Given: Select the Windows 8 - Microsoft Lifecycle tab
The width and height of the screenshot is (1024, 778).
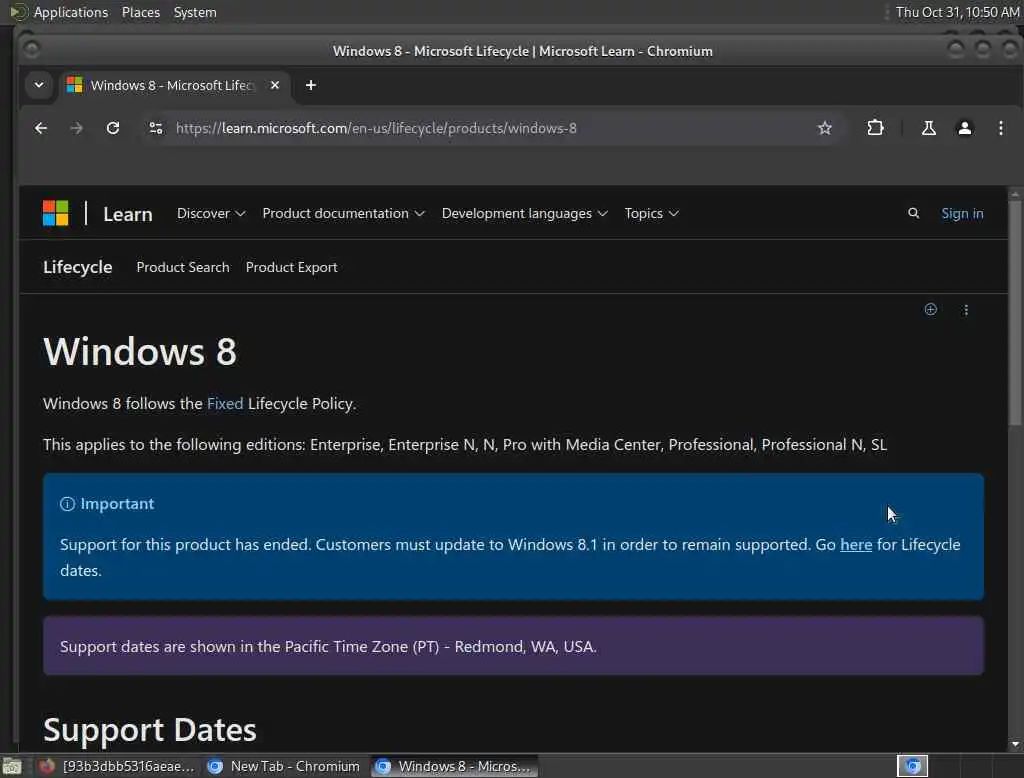Looking at the screenshot, I should (175, 86).
